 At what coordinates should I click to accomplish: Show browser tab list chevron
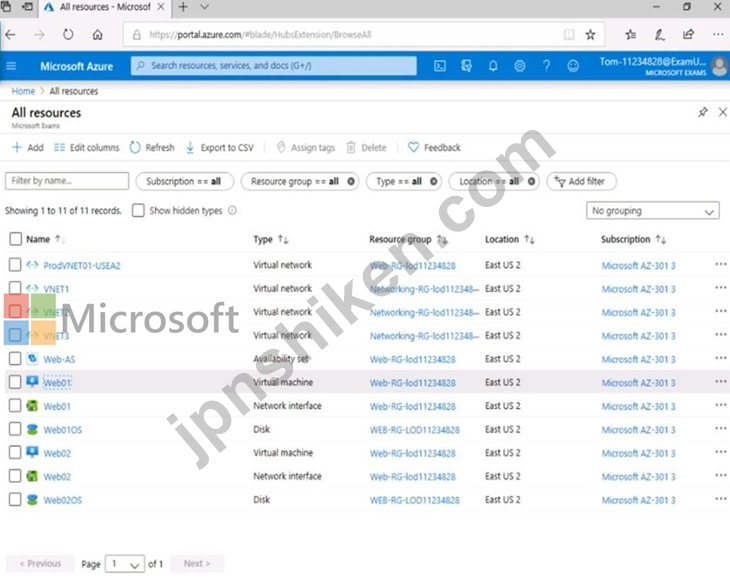coord(204,7)
